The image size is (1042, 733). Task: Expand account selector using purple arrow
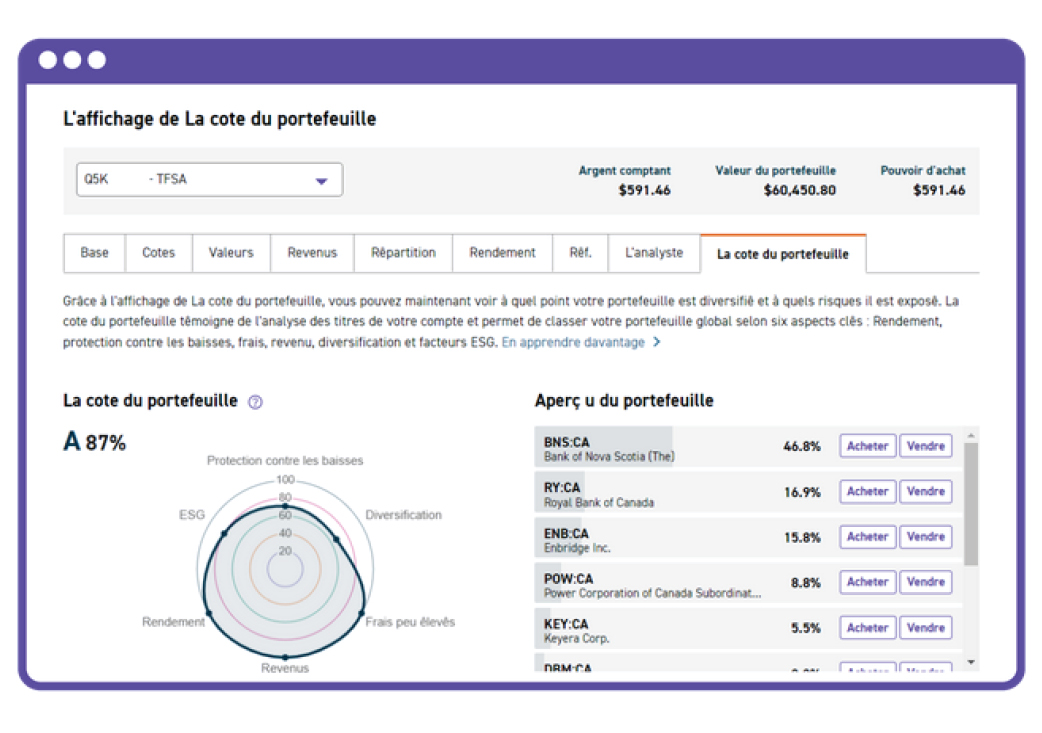pos(321,181)
